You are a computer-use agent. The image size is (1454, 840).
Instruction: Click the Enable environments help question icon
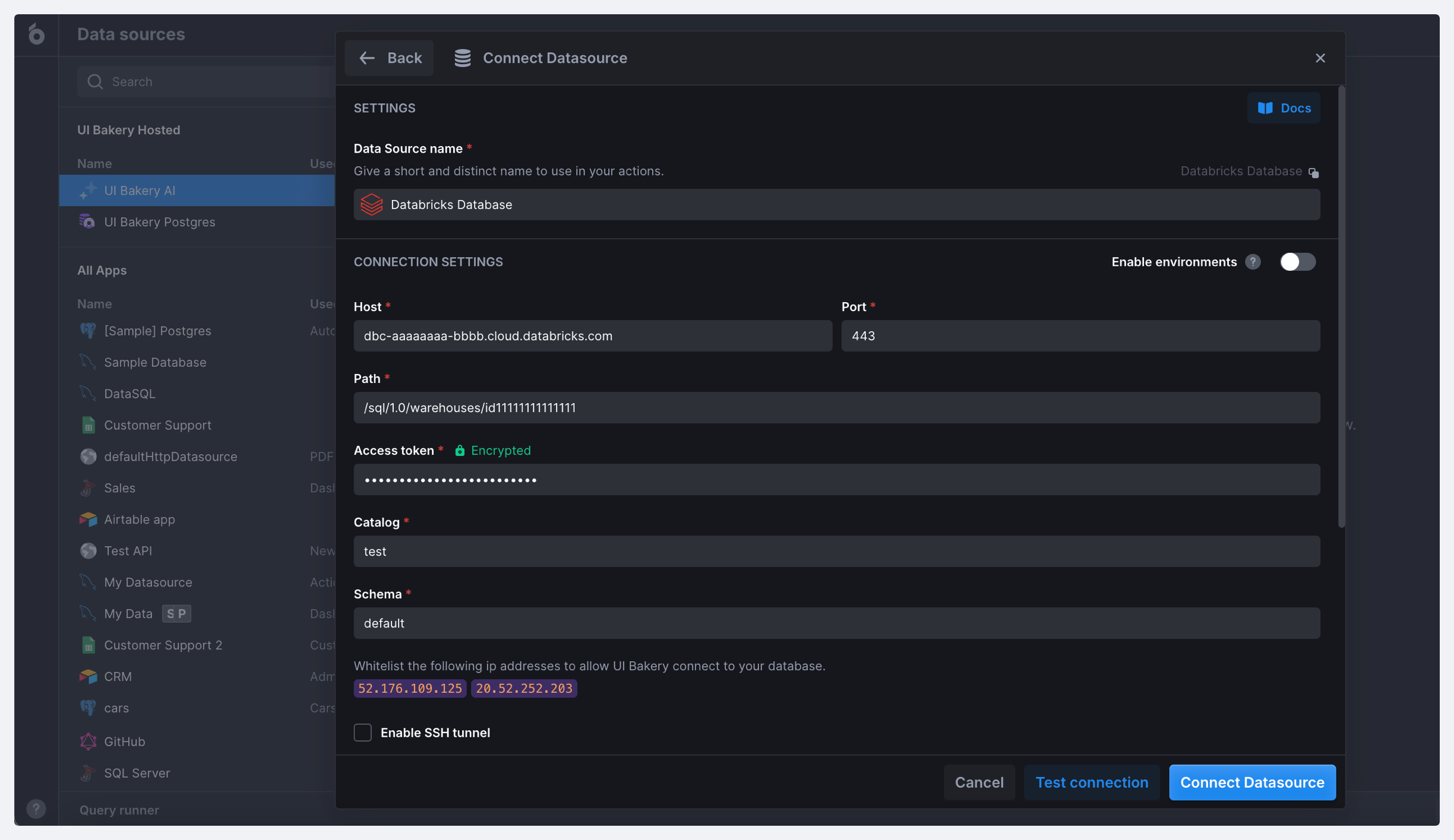click(1253, 262)
